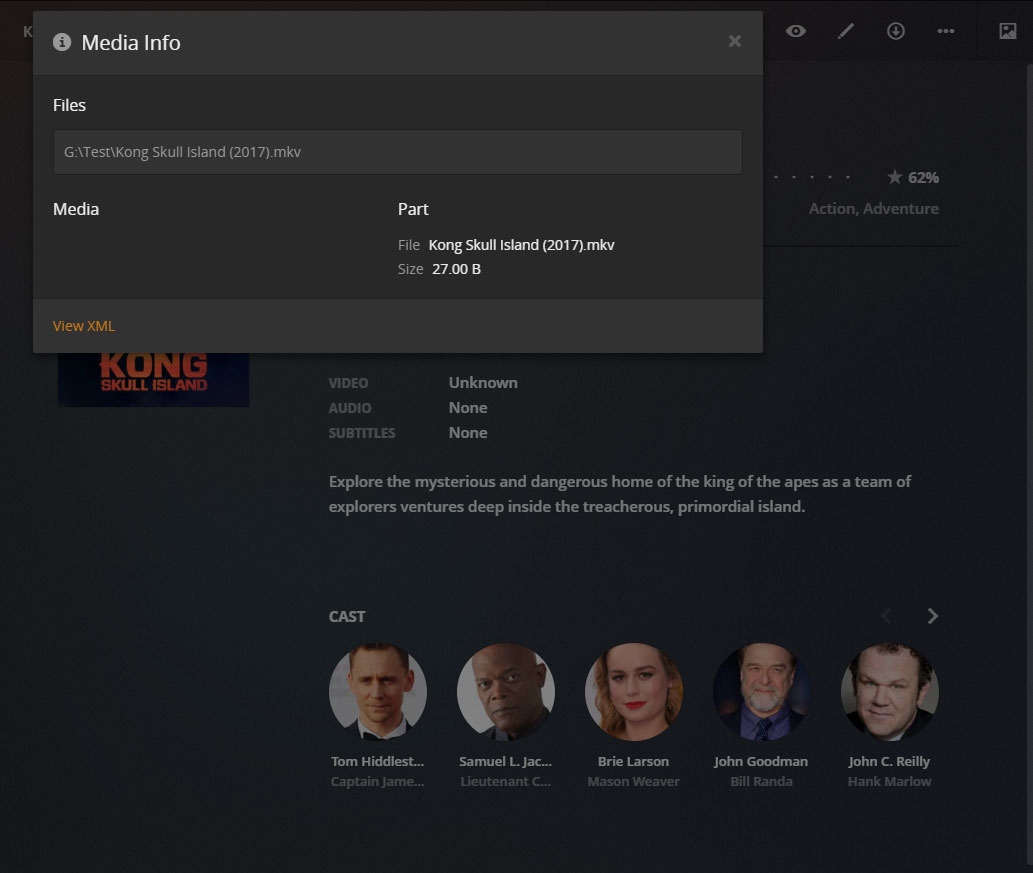Open Samuel L. Jackson's cast photo

505,692
